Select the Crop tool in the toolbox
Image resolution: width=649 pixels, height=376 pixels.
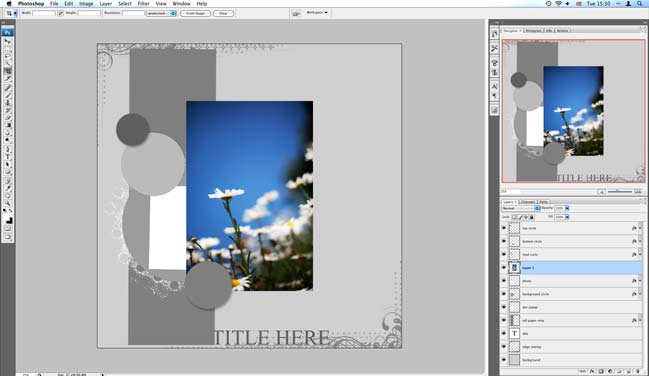[x=7, y=70]
